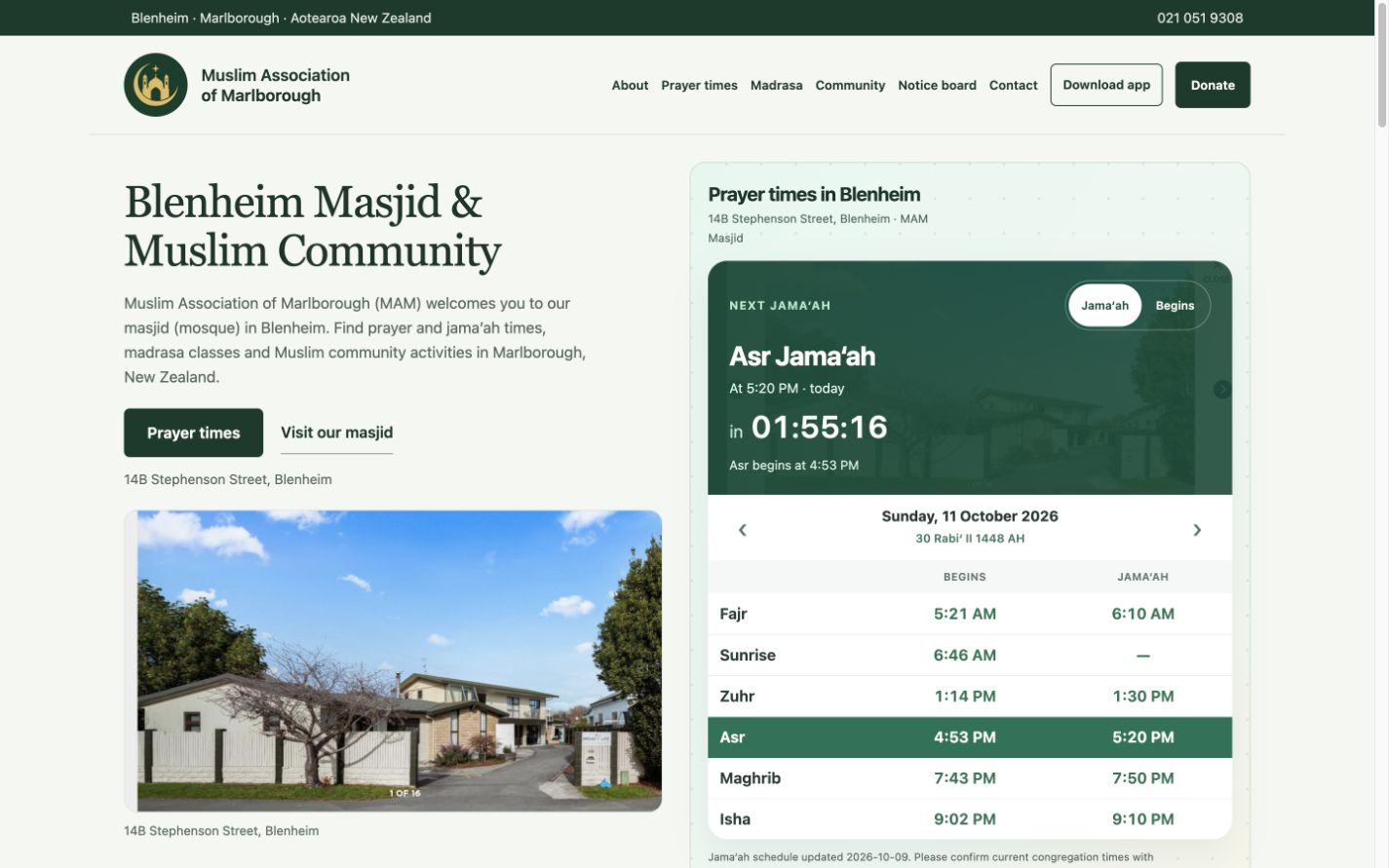
Task: Click Asr begins time 4:53 PM in table
Action: point(964,737)
